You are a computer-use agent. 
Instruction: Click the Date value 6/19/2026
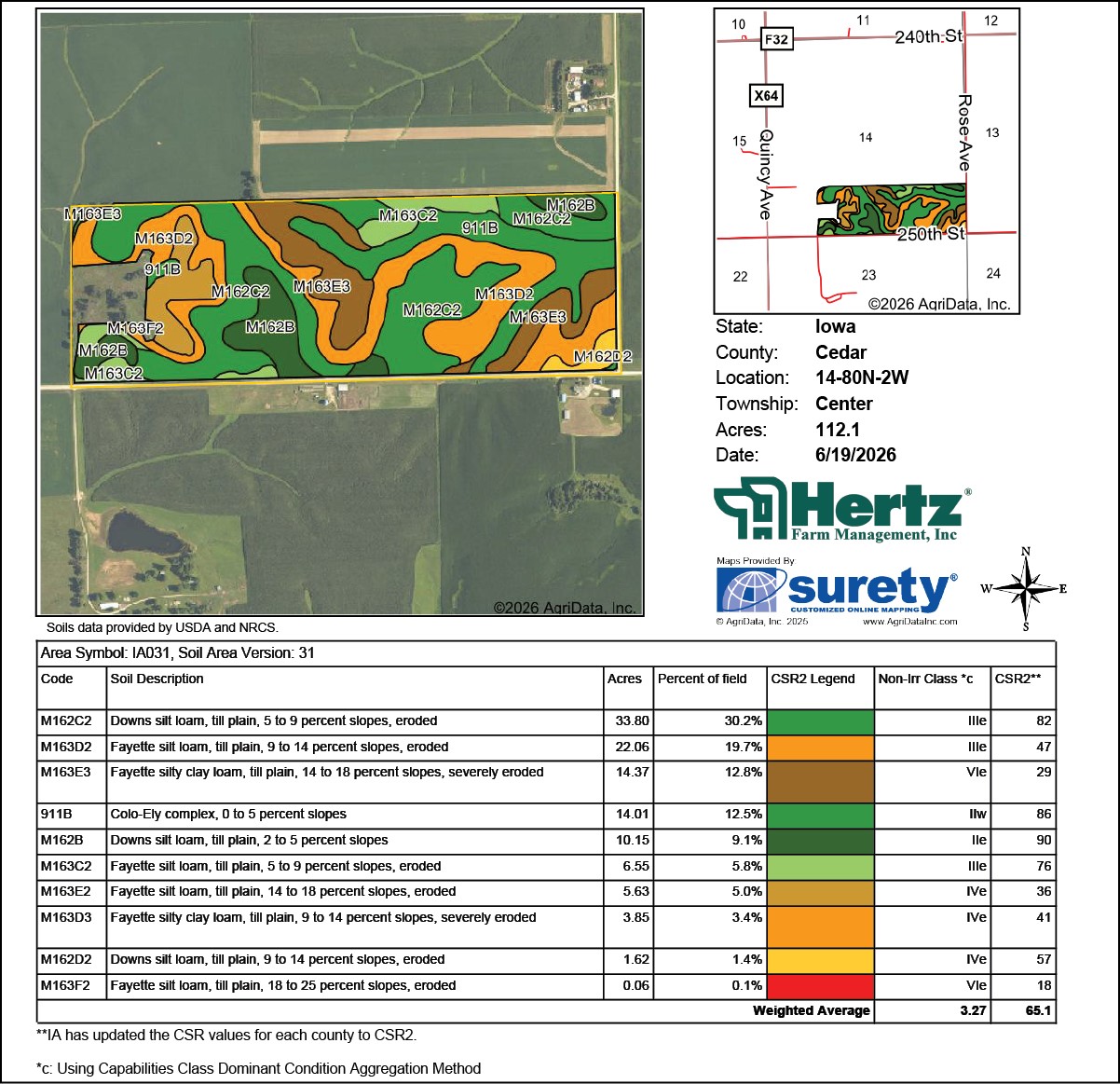tap(855, 456)
